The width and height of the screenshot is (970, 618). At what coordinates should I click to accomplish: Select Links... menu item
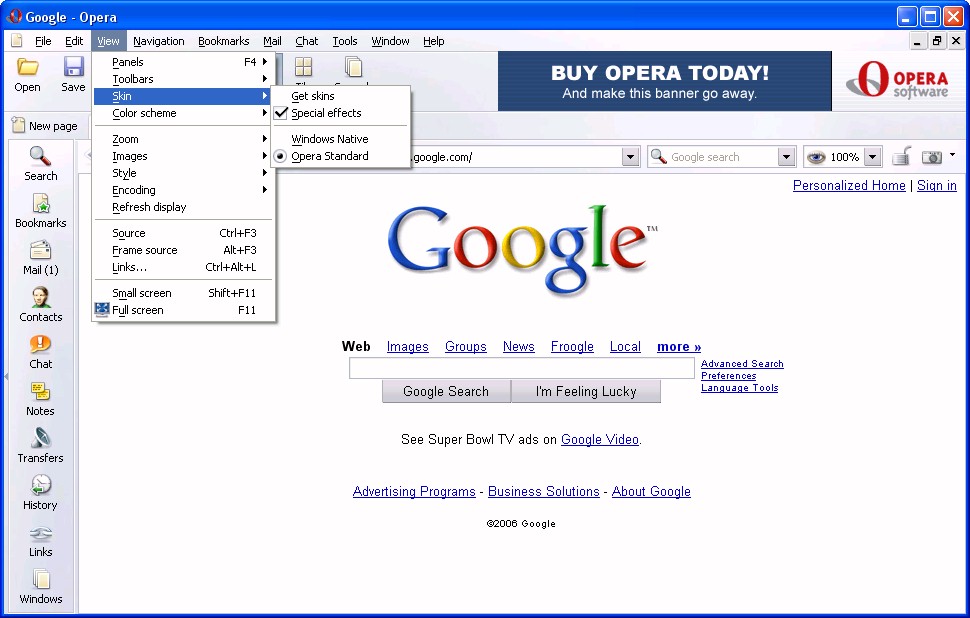[x=182, y=267]
